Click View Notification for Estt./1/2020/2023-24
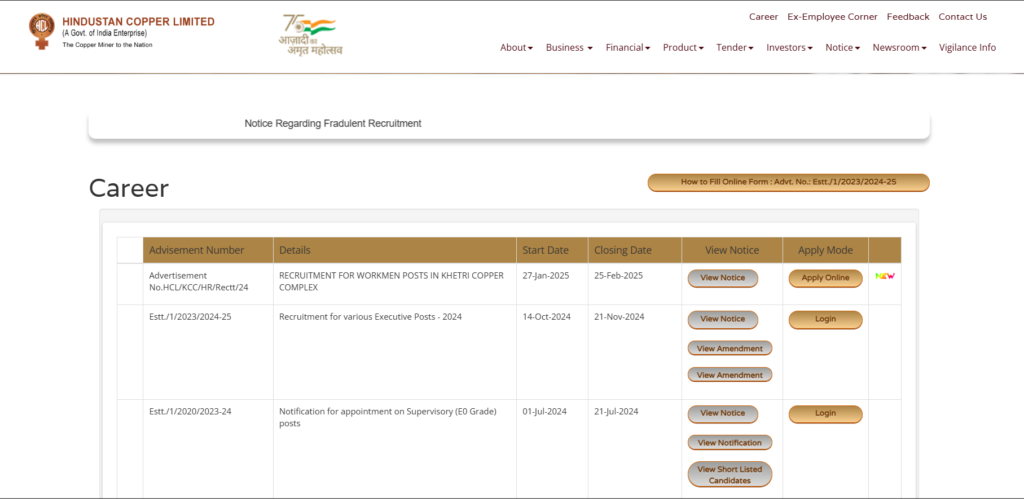This screenshot has height=499, width=1024. [729, 443]
